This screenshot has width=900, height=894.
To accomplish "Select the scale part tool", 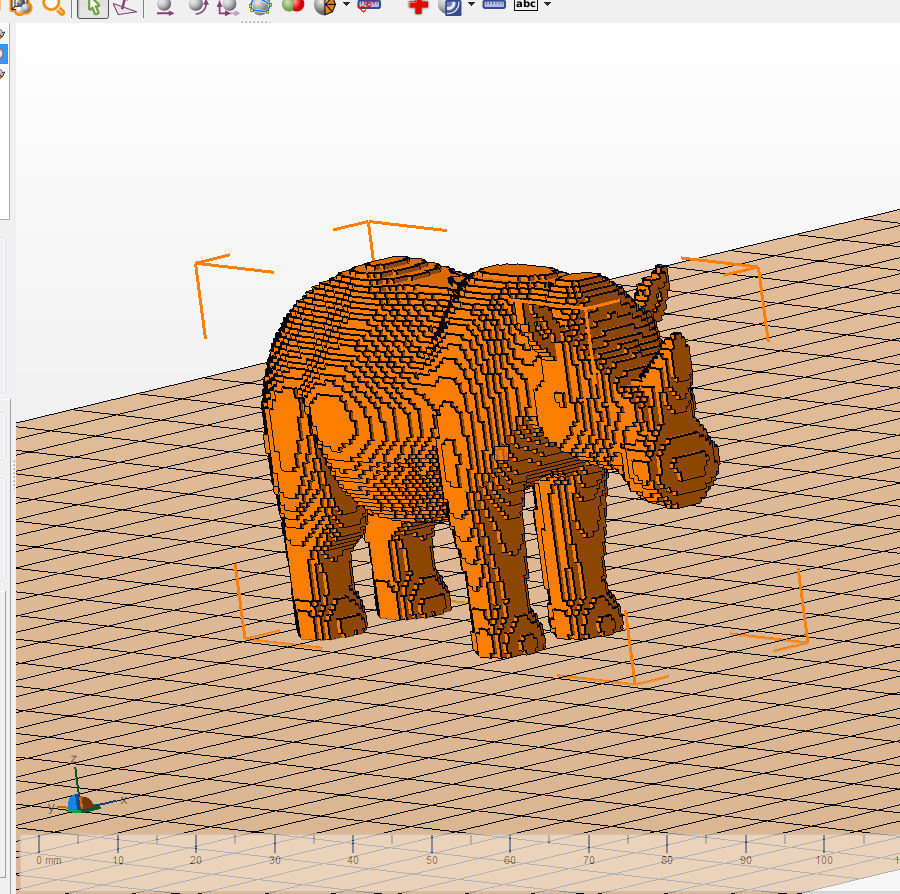I will pos(227,7).
